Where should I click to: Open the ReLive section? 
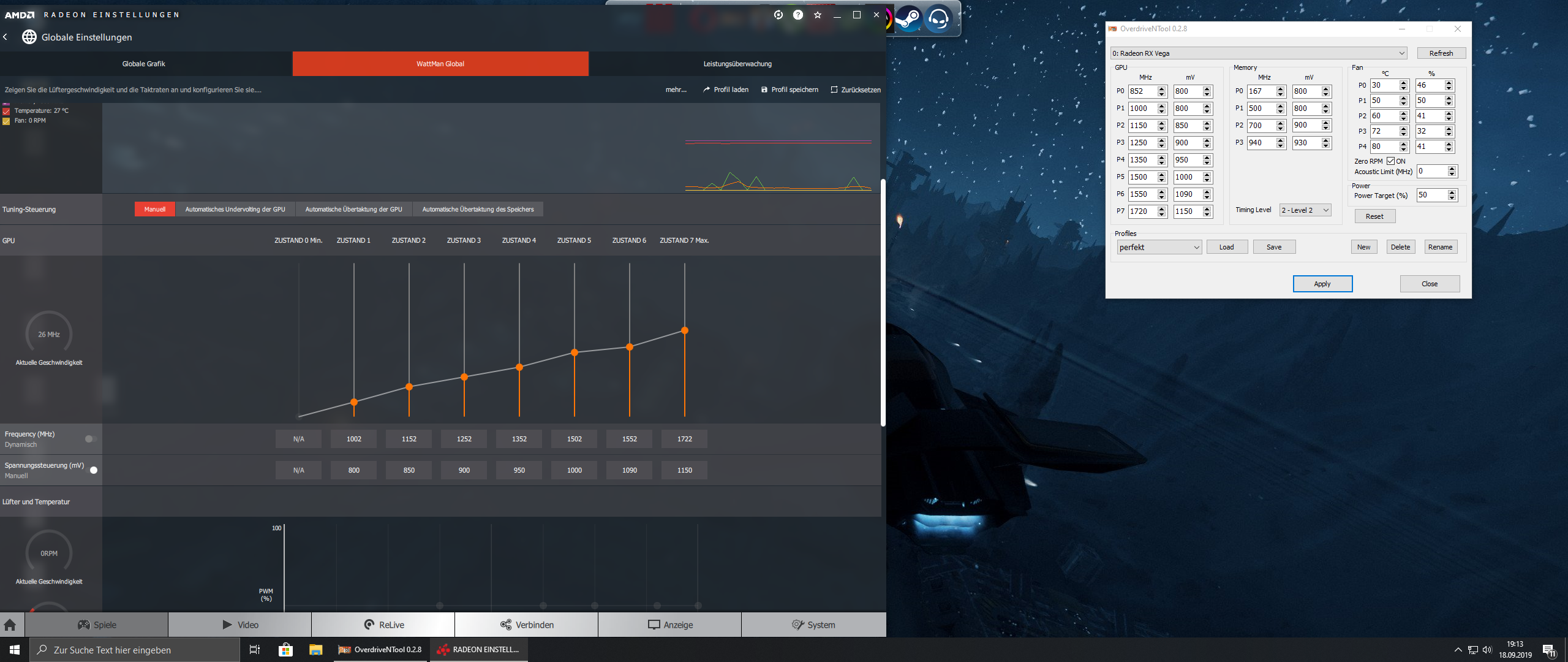click(x=383, y=625)
